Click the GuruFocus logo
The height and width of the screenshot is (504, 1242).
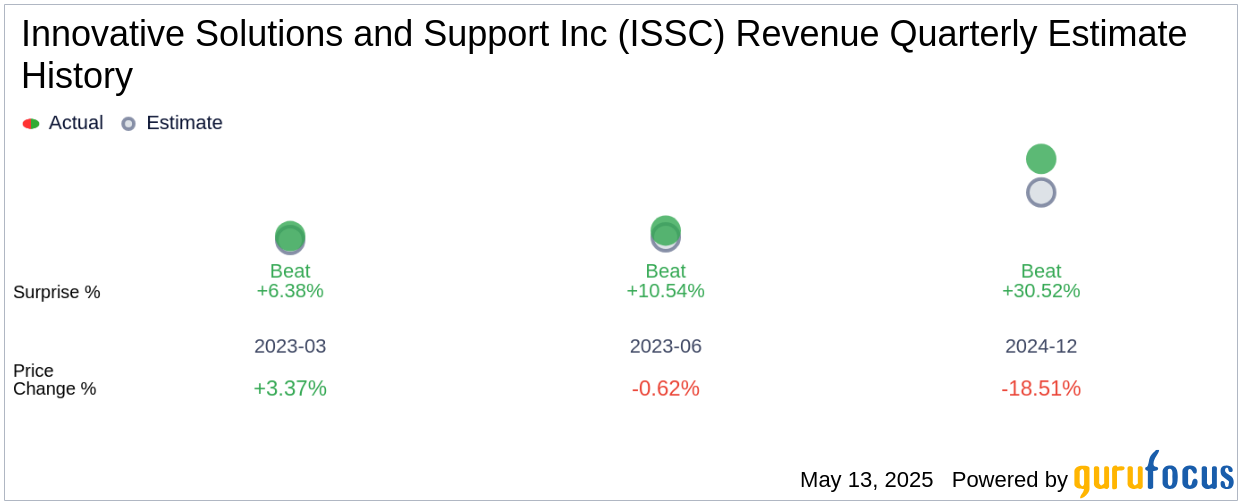[1154, 474]
